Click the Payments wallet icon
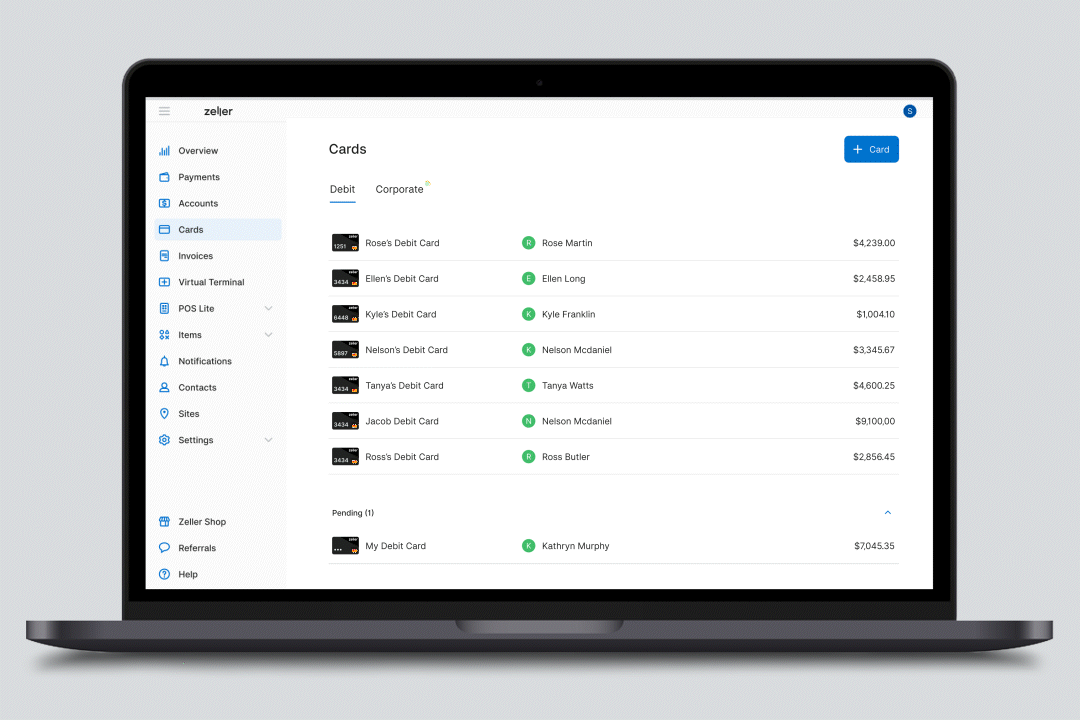This screenshot has height=720, width=1080. (x=164, y=177)
